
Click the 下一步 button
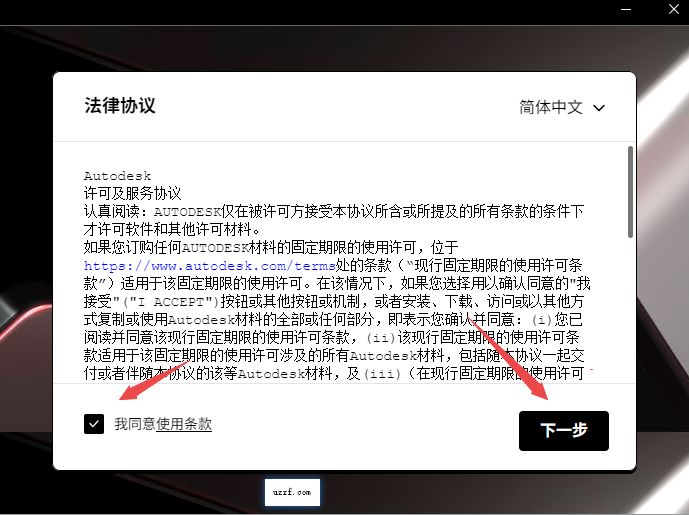click(563, 430)
